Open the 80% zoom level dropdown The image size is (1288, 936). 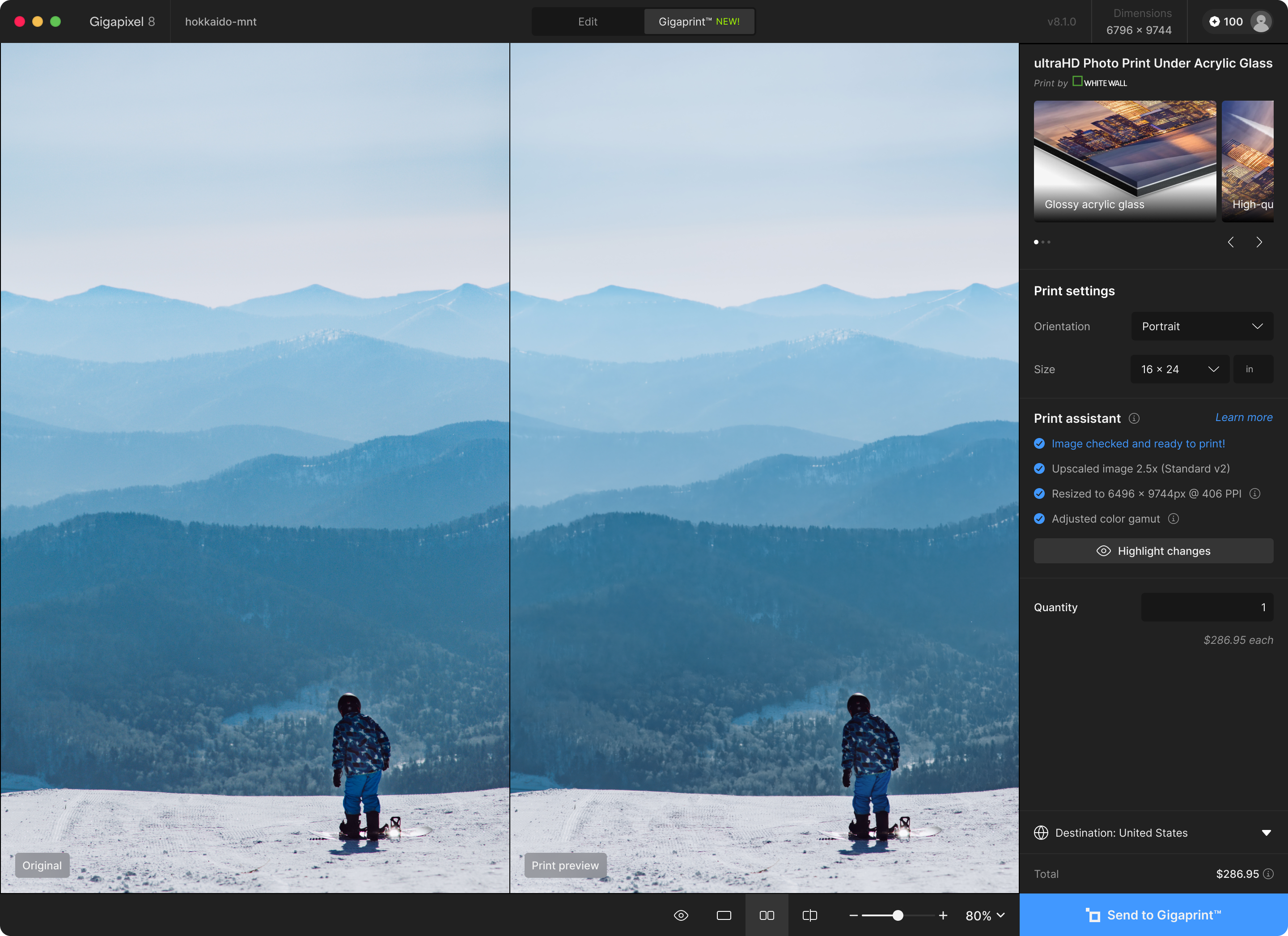pos(985,915)
